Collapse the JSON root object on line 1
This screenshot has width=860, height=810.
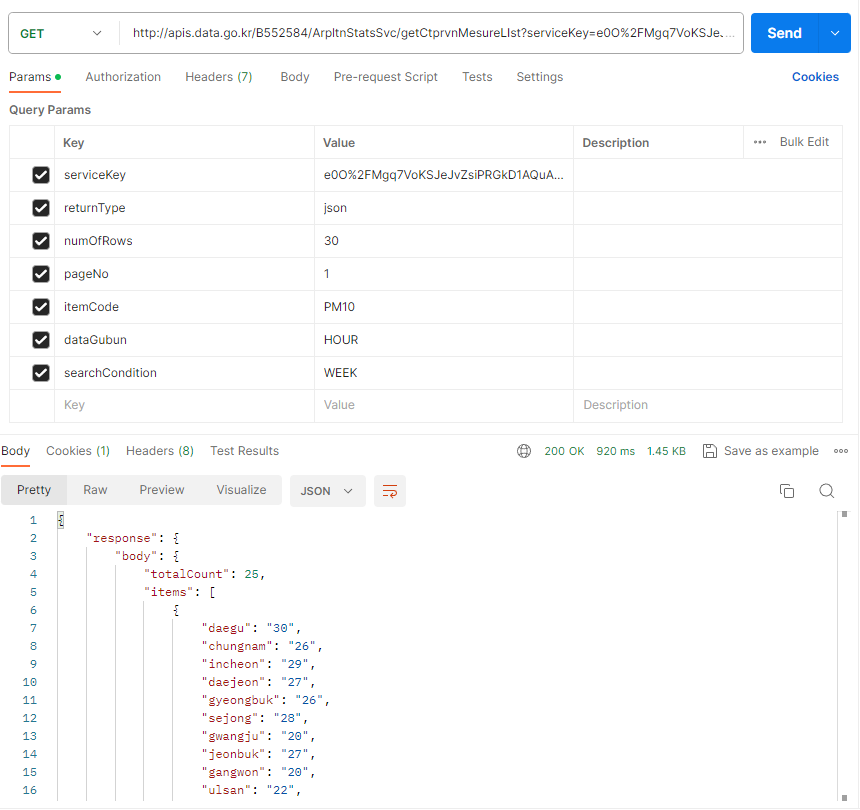pos(61,520)
